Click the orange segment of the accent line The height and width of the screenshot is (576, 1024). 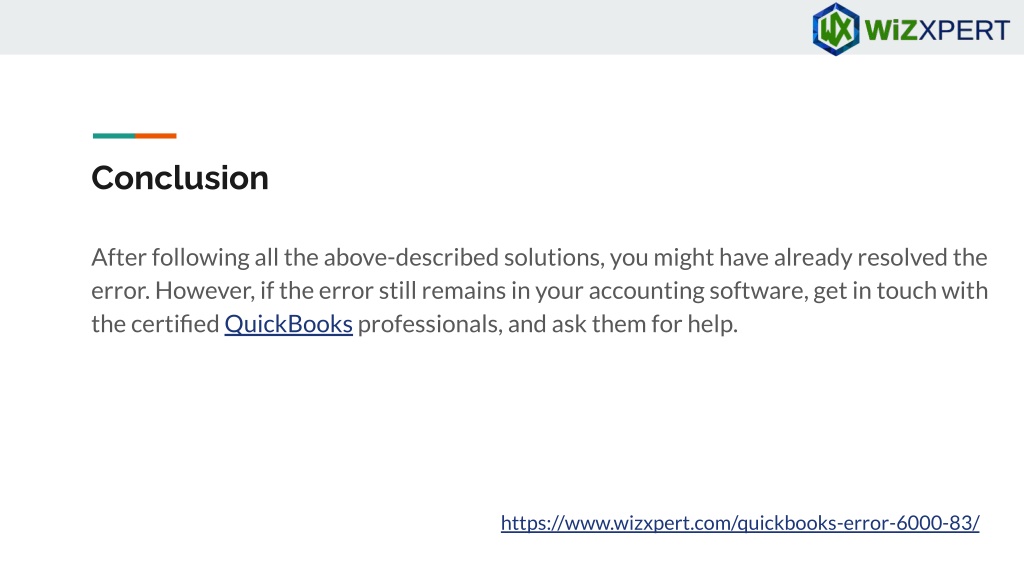(x=155, y=136)
